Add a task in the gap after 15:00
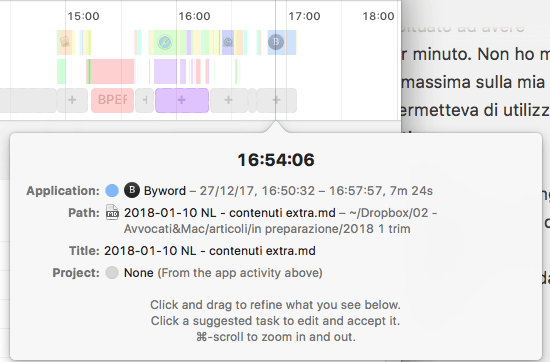Image resolution: width=550 pixels, height=362 pixels. (x=72, y=100)
